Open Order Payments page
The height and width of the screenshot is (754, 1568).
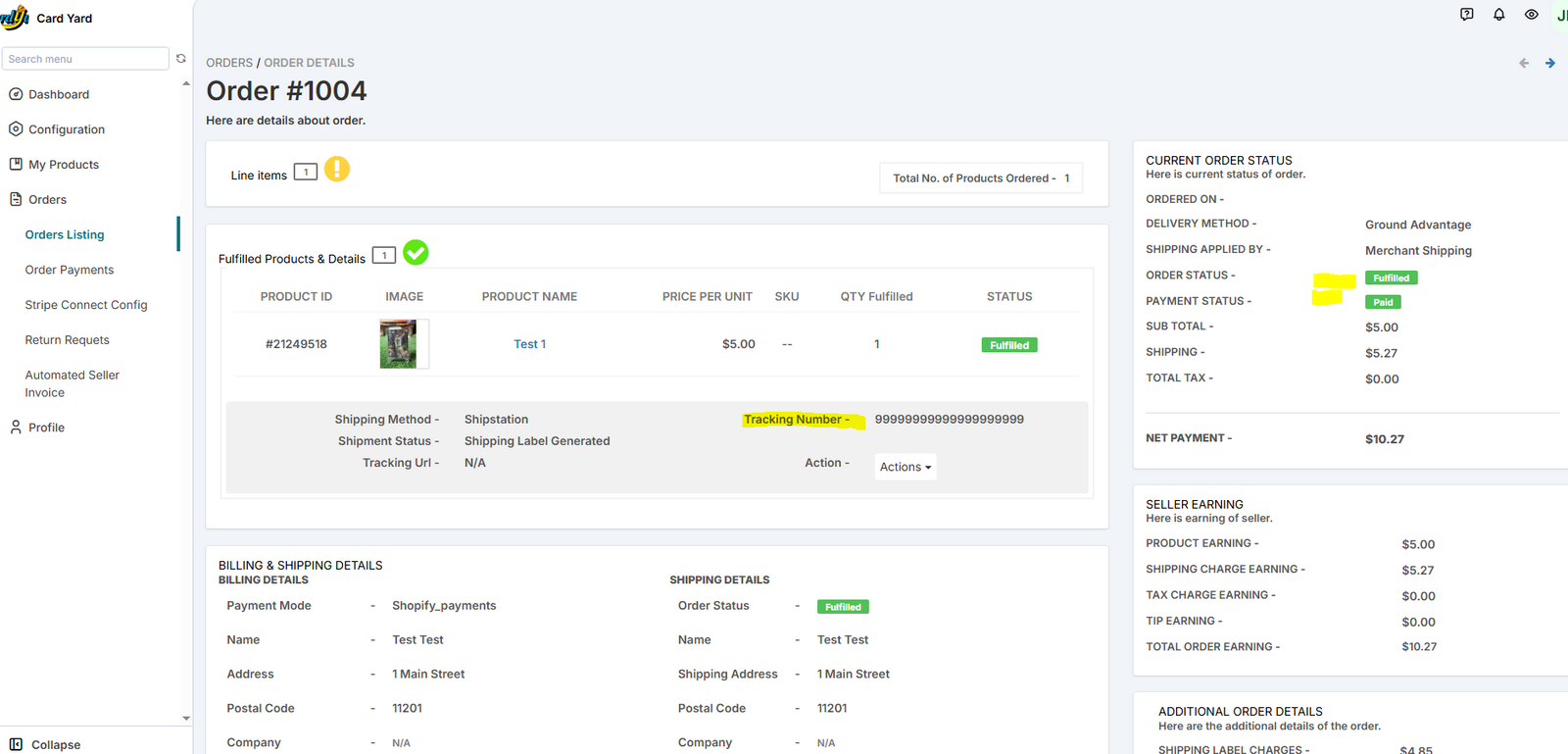point(70,270)
